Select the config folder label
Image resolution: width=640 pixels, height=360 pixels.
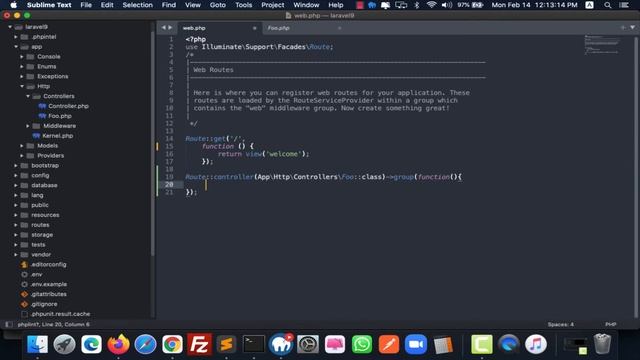point(40,176)
